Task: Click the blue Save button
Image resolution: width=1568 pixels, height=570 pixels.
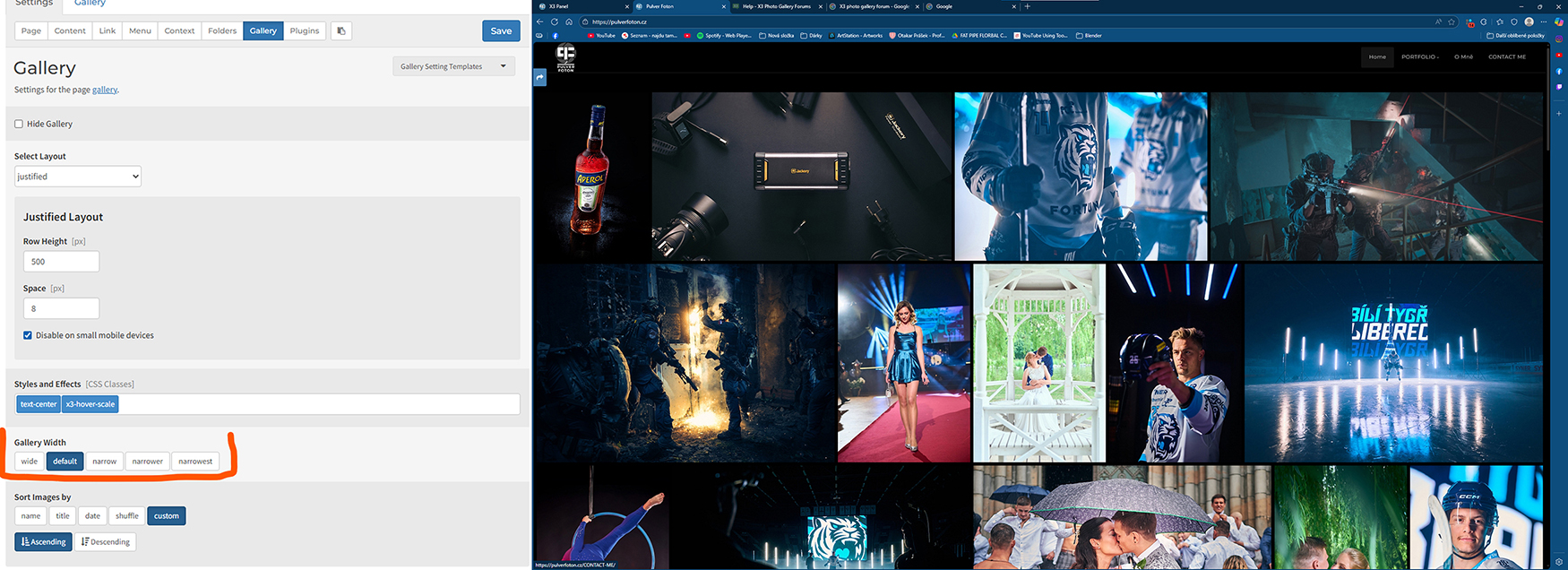Action: click(x=501, y=30)
